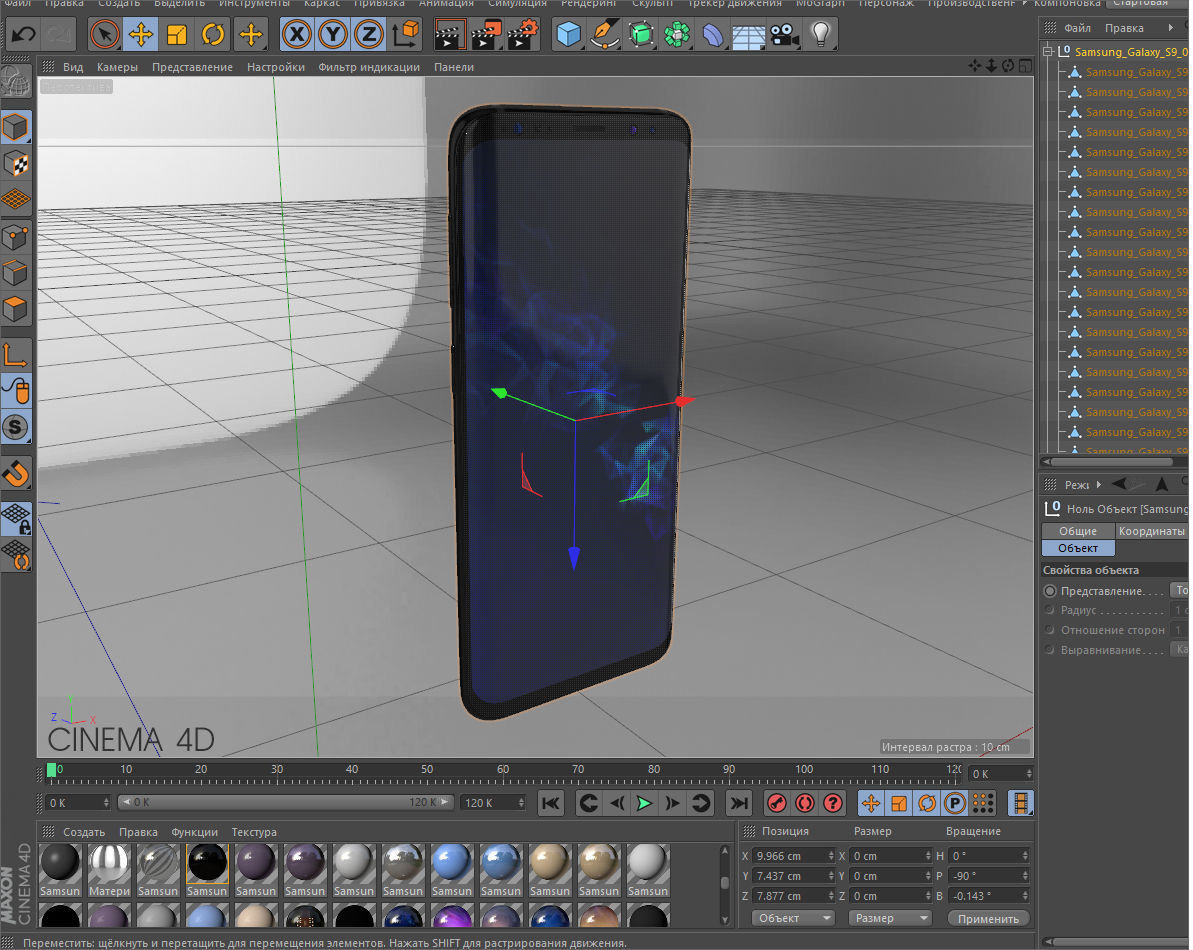Open the Spline pen tool
1193x950 pixels.
click(604, 34)
